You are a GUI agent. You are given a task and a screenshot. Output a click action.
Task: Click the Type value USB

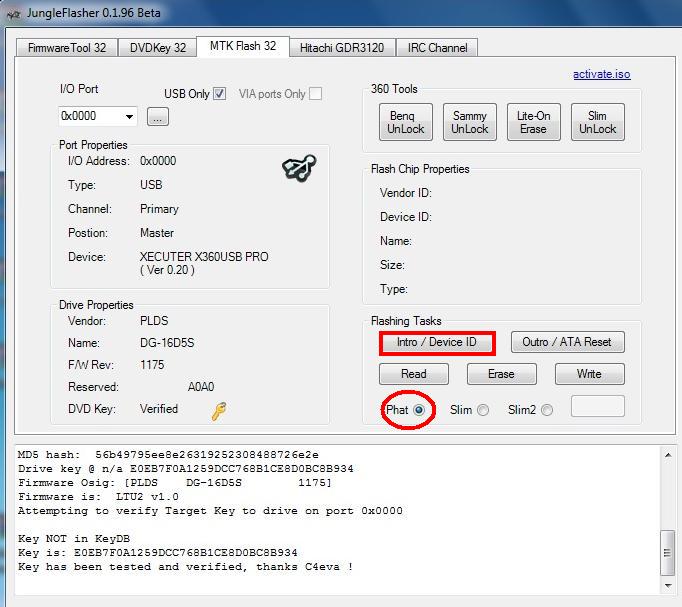[151, 185]
